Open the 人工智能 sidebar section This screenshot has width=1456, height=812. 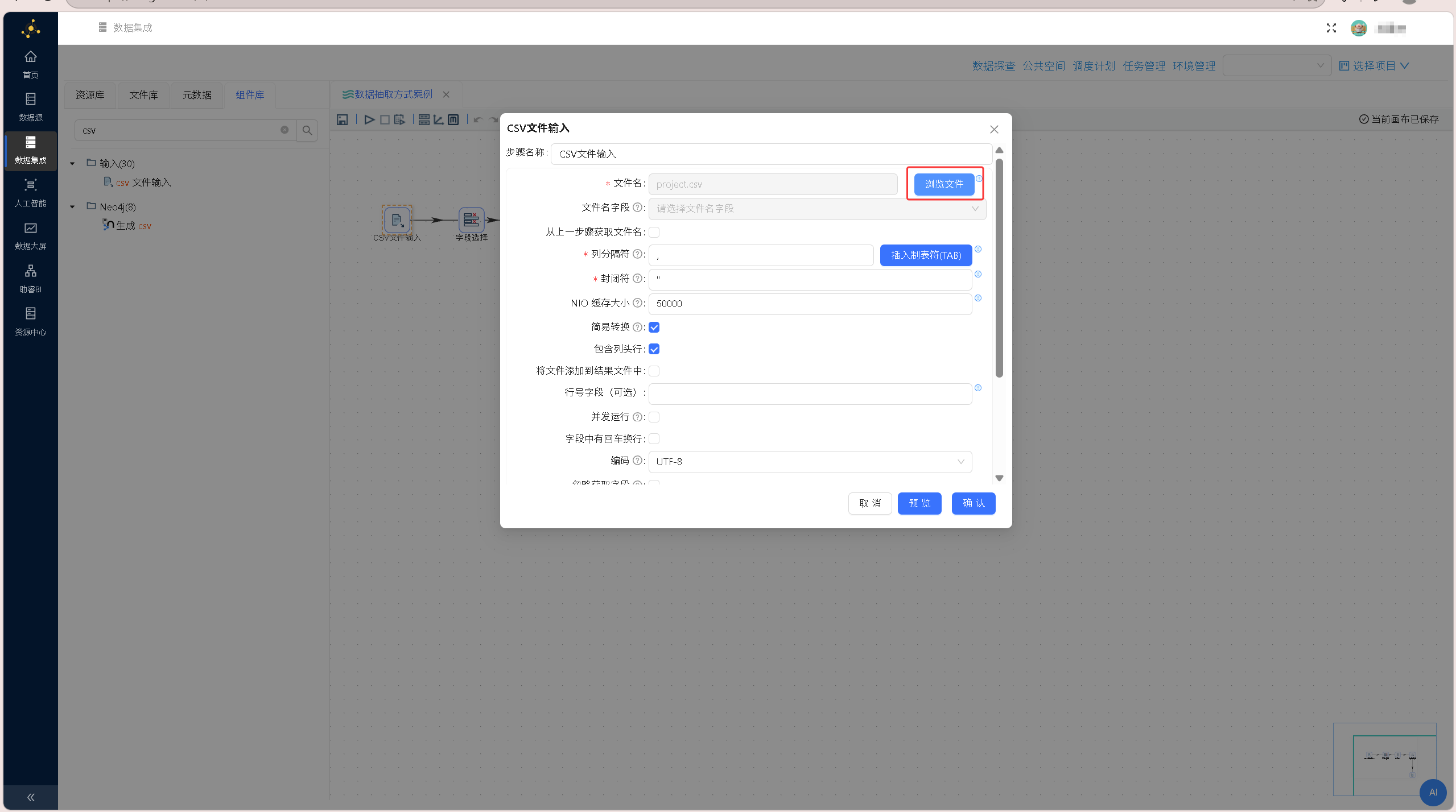(x=31, y=193)
